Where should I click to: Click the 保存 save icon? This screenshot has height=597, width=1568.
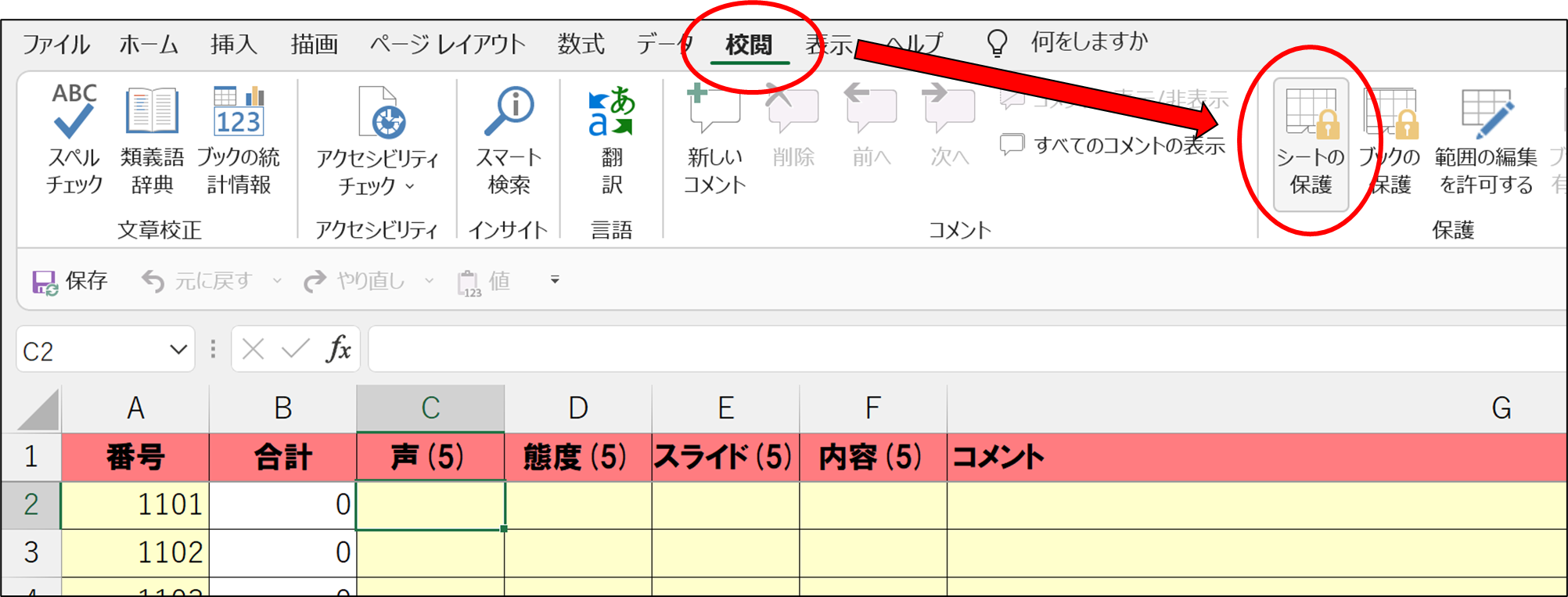45,282
